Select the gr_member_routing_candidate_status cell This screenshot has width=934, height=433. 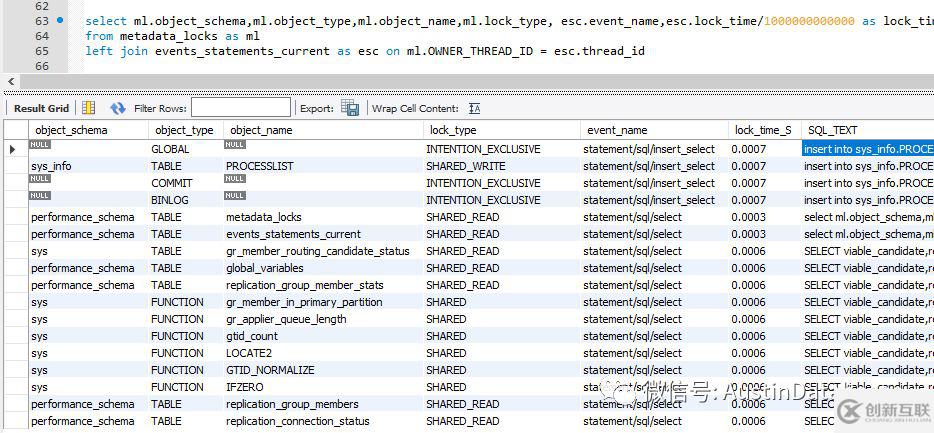[323, 251]
